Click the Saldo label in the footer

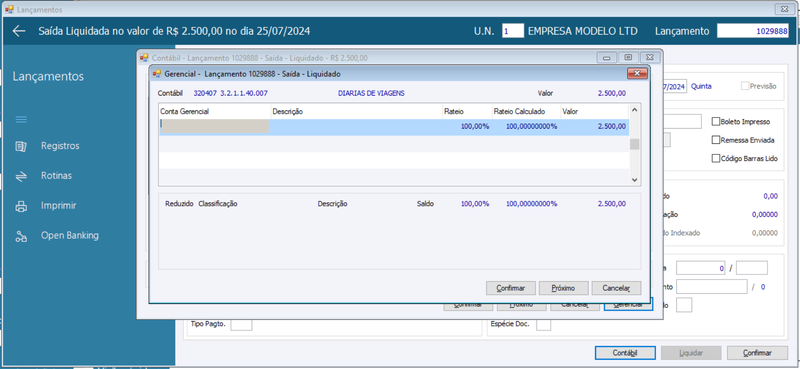click(x=425, y=204)
